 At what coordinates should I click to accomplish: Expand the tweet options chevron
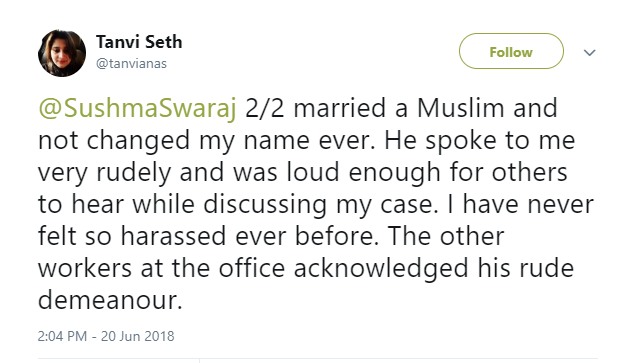click(589, 52)
